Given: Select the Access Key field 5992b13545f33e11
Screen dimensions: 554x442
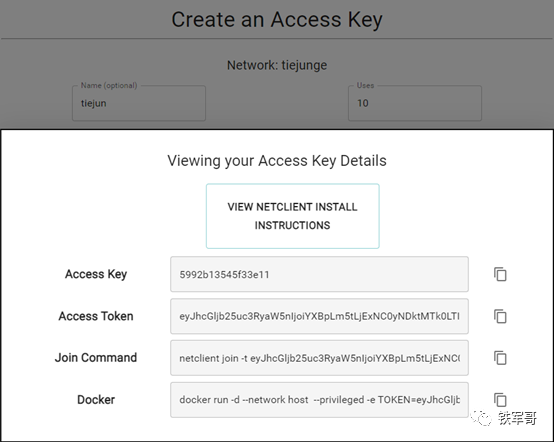Looking at the screenshot, I should click(319, 274).
